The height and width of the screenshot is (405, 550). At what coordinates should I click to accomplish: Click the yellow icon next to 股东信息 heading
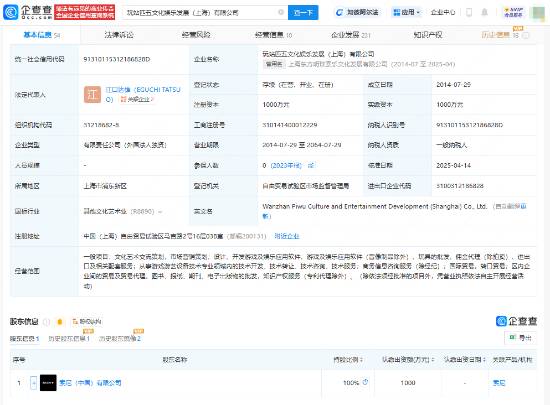click(x=60, y=322)
